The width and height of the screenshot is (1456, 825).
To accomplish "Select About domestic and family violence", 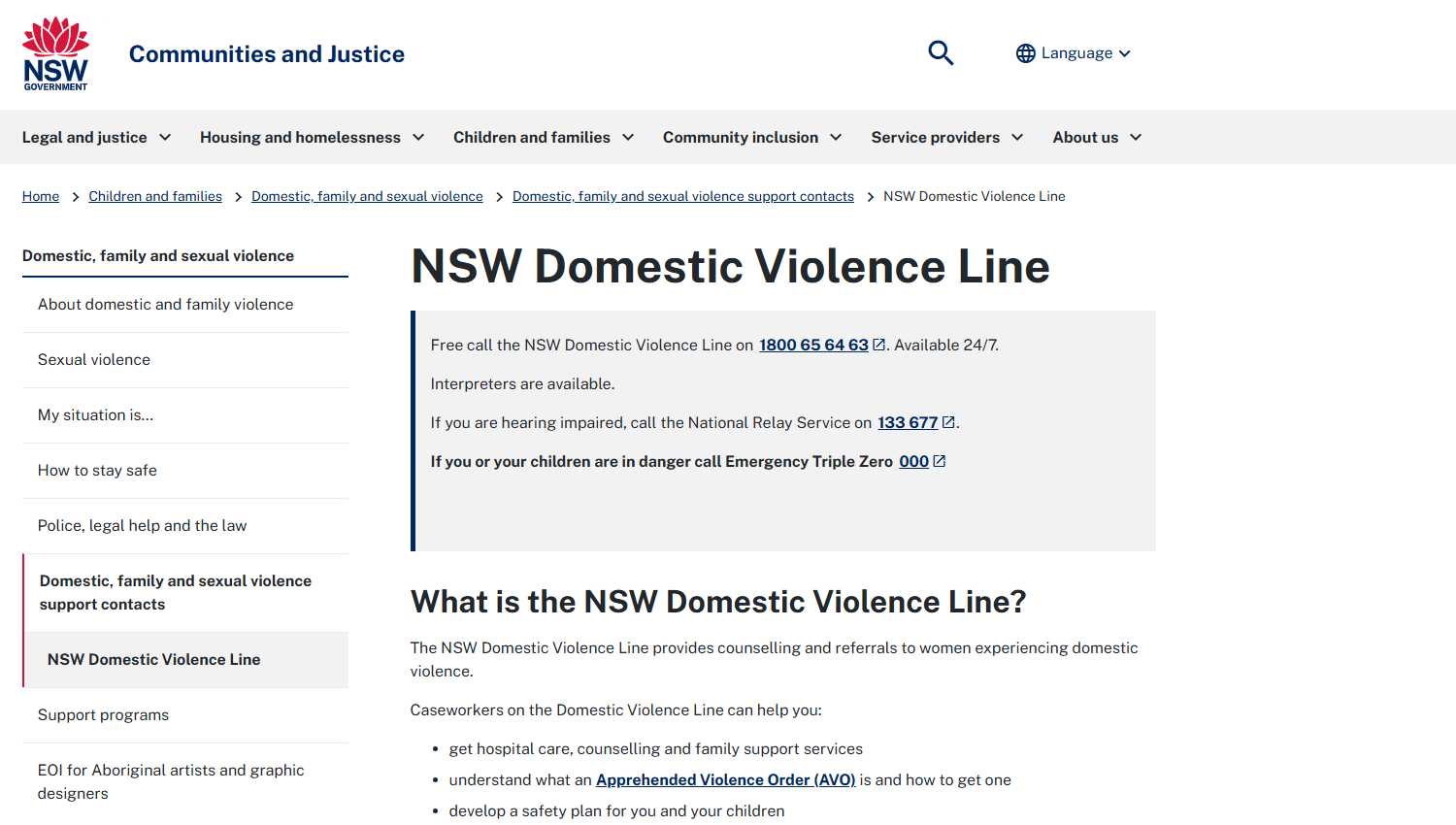I will [x=185, y=305].
